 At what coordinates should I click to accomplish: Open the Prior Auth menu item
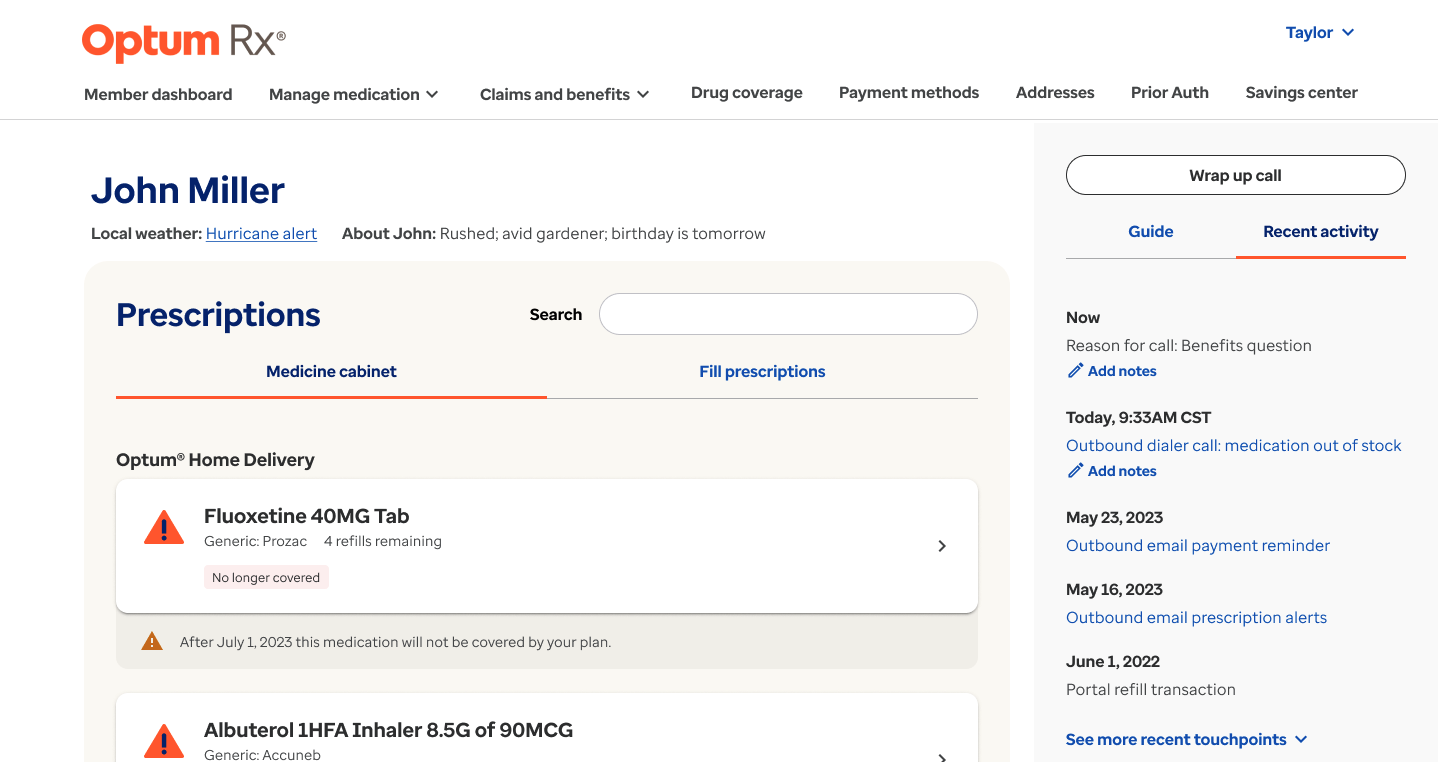pos(1169,93)
